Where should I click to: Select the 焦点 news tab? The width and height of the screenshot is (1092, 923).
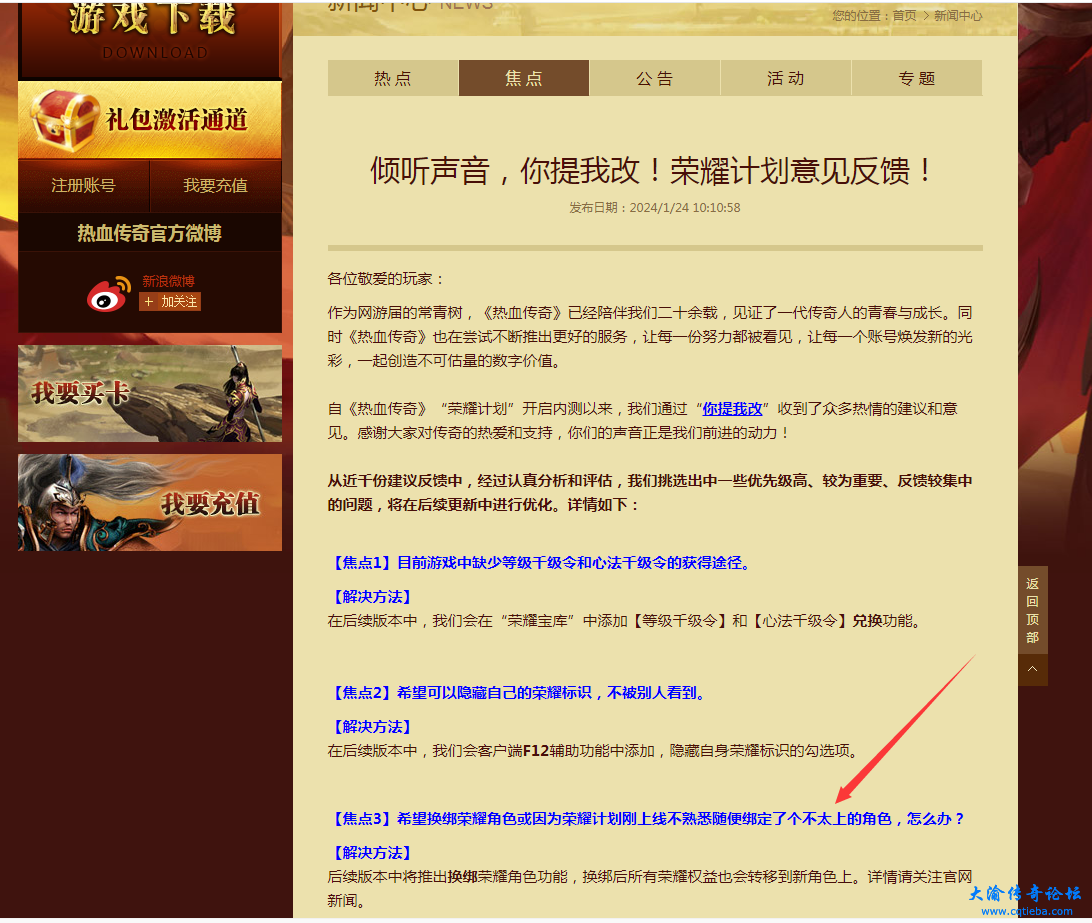(x=524, y=78)
